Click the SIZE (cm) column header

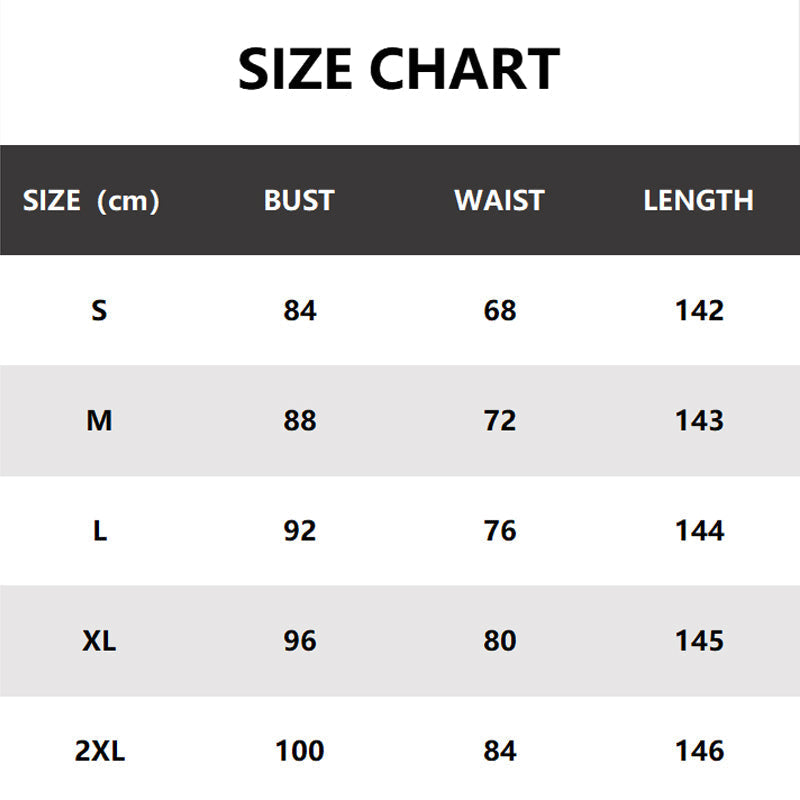[91, 201]
